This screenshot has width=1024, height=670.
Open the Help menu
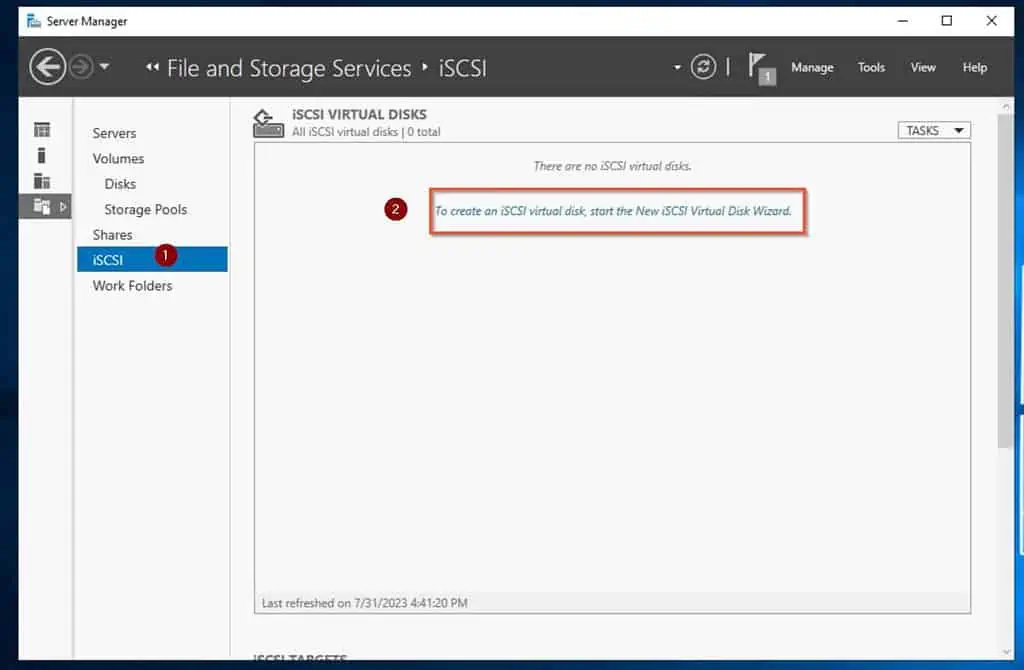click(974, 67)
